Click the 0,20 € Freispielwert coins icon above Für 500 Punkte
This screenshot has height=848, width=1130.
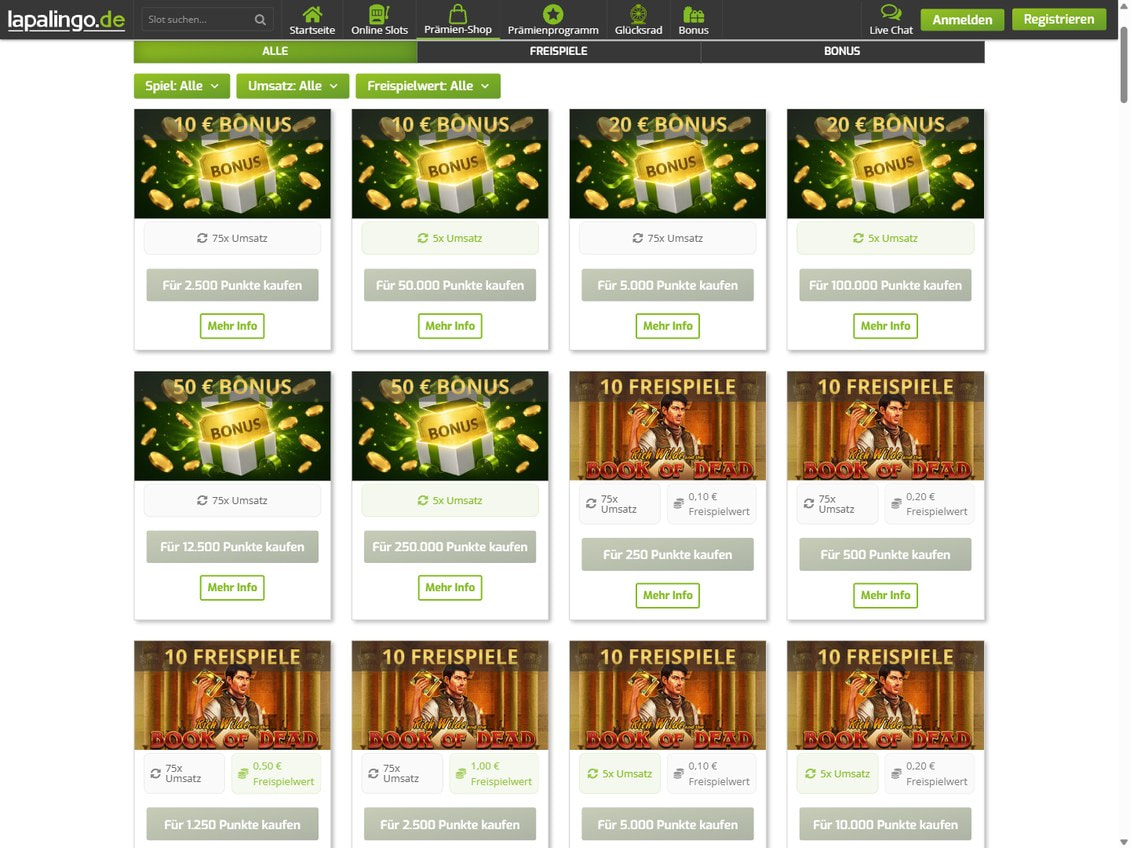pyautogui.click(x=896, y=504)
